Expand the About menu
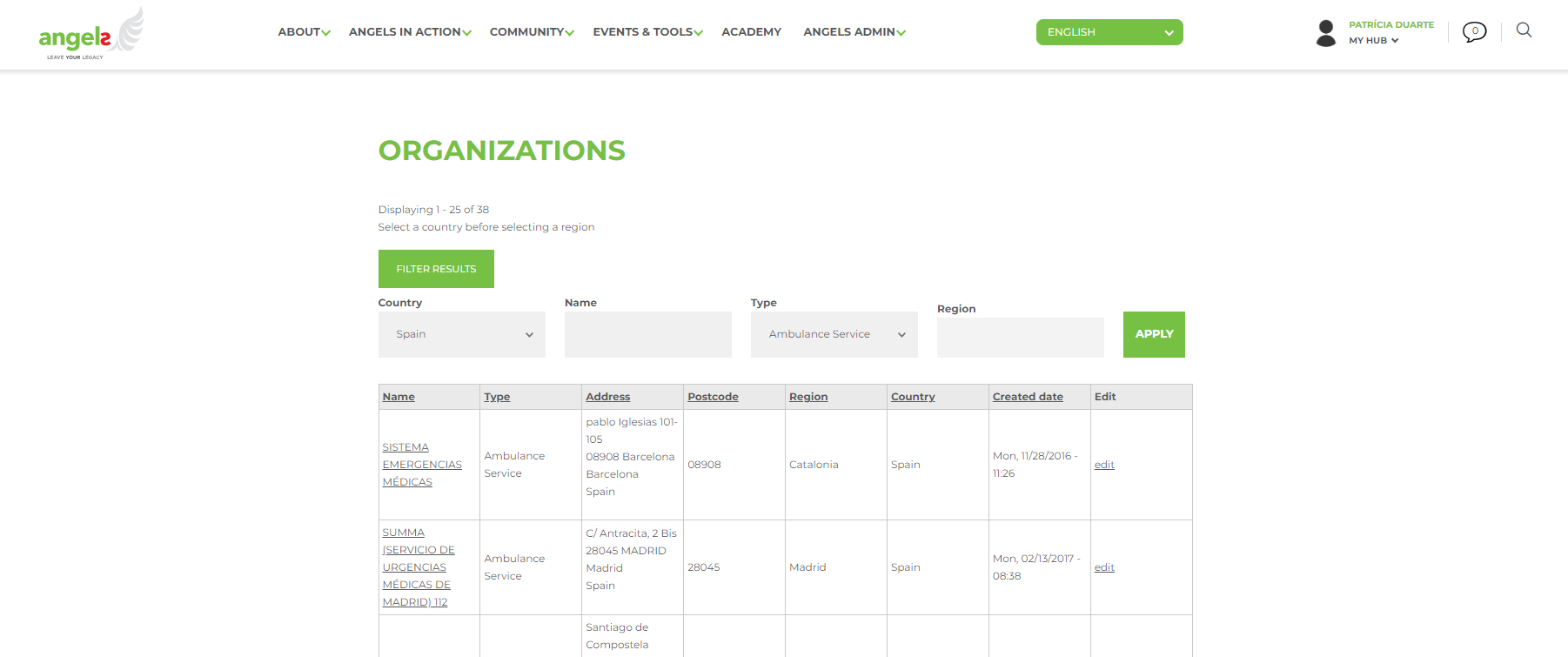Image resolution: width=1568 pixels, height=657 pixels. click(304, 32)
